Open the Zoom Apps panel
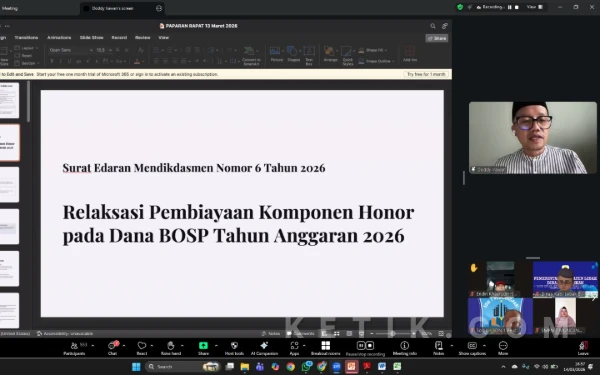 [294, 348]
